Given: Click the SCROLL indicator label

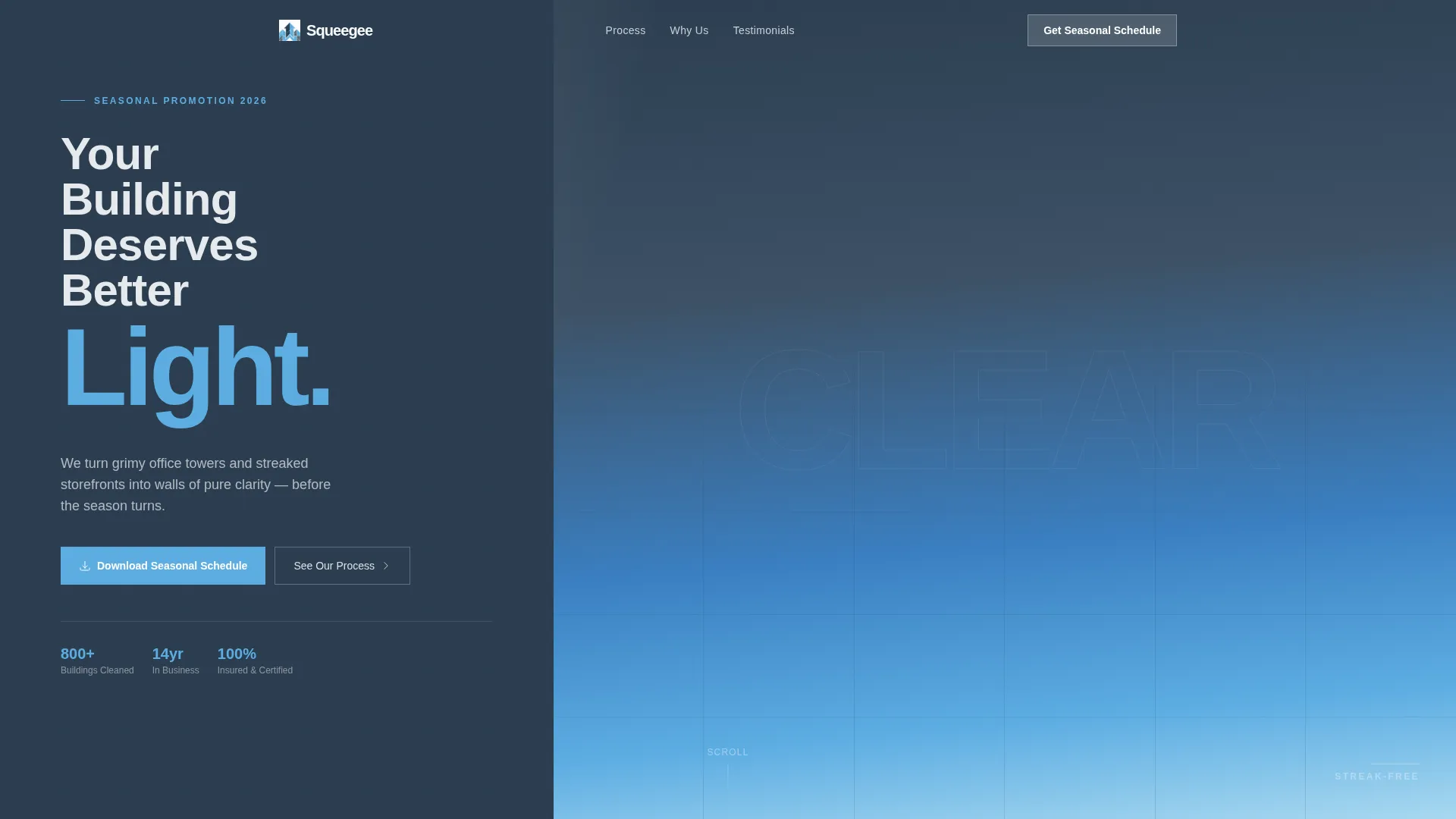Looking at the screenshot, I should point(728,752).
